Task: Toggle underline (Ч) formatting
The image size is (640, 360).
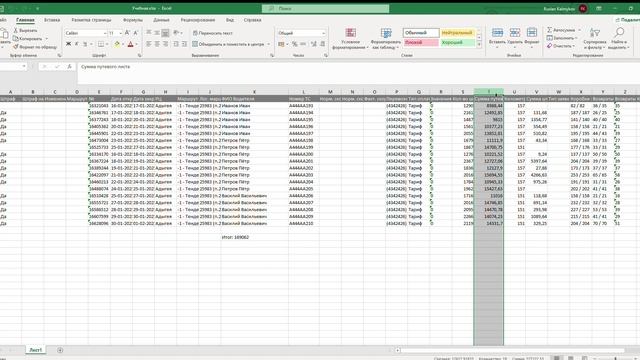Action: click(85, 44)
